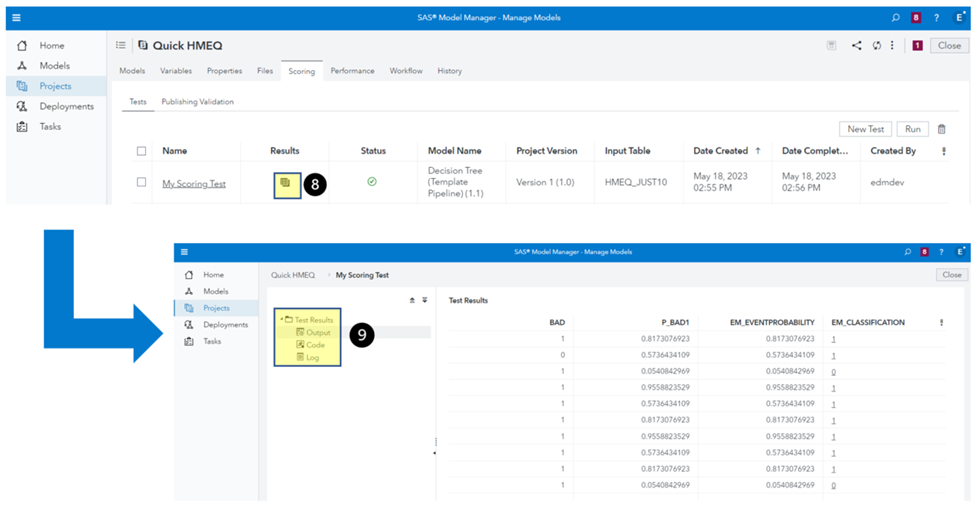Click the Run button
The height and width of the screenshot is (512, 975).
(912, 129)
